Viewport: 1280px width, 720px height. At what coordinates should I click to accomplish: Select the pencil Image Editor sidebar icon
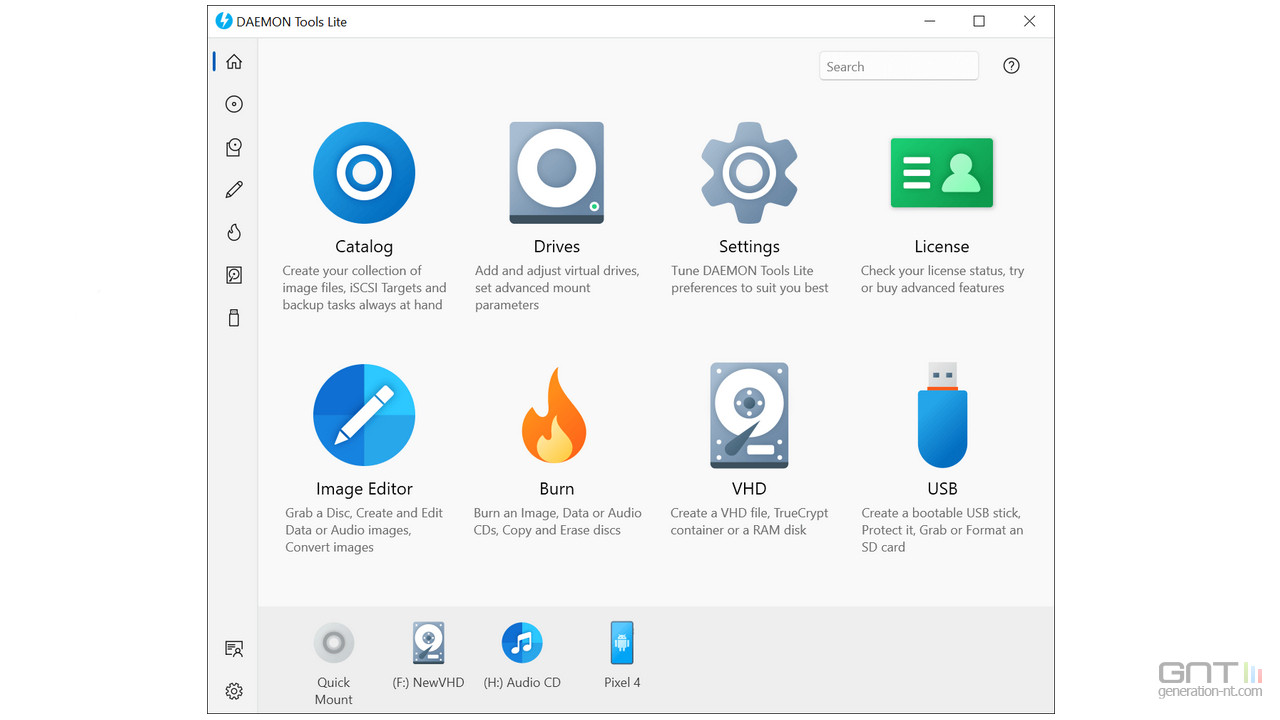click(234, 189)
